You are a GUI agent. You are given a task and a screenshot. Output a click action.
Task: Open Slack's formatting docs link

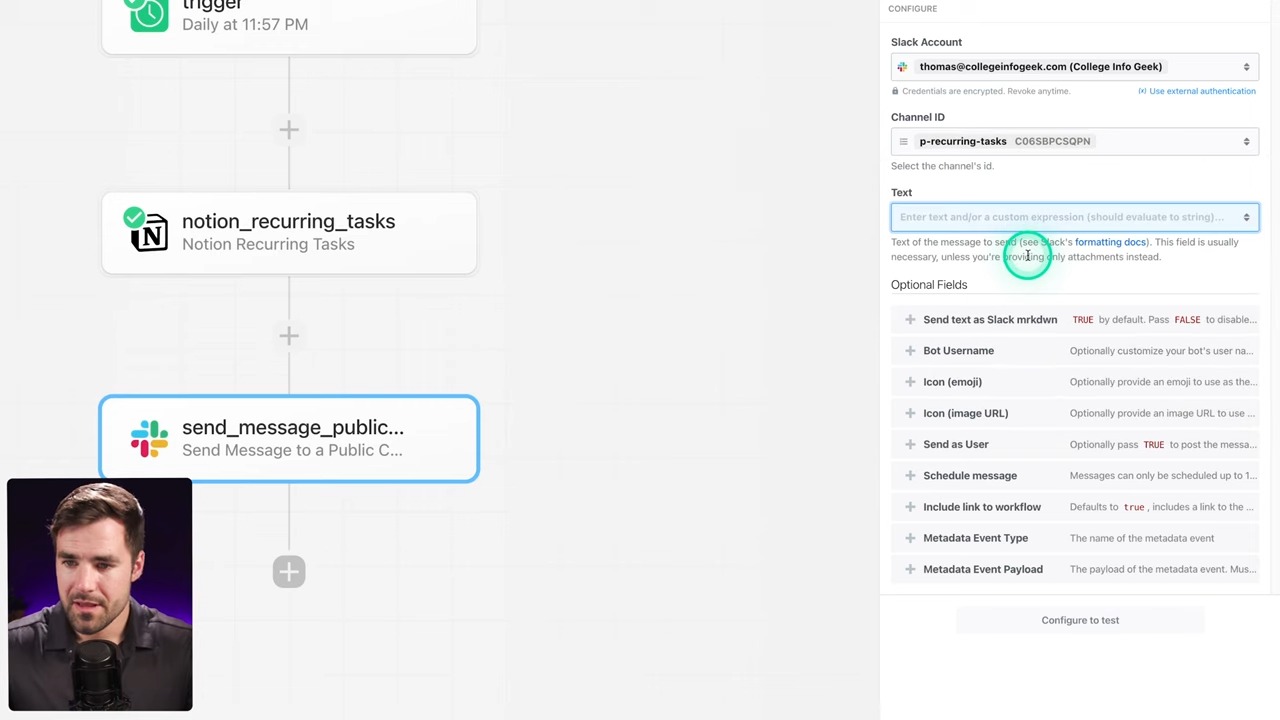[x=1110, y=242]
